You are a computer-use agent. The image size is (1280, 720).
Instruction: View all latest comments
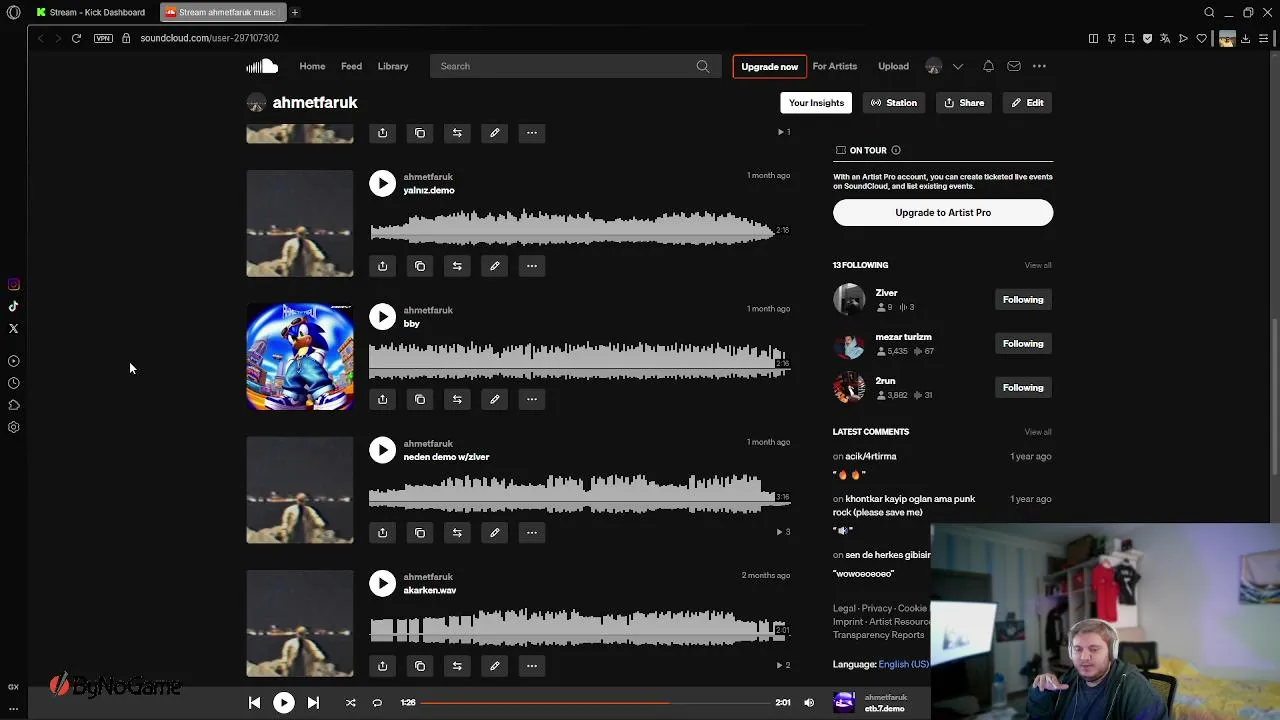click(1038, 432)
